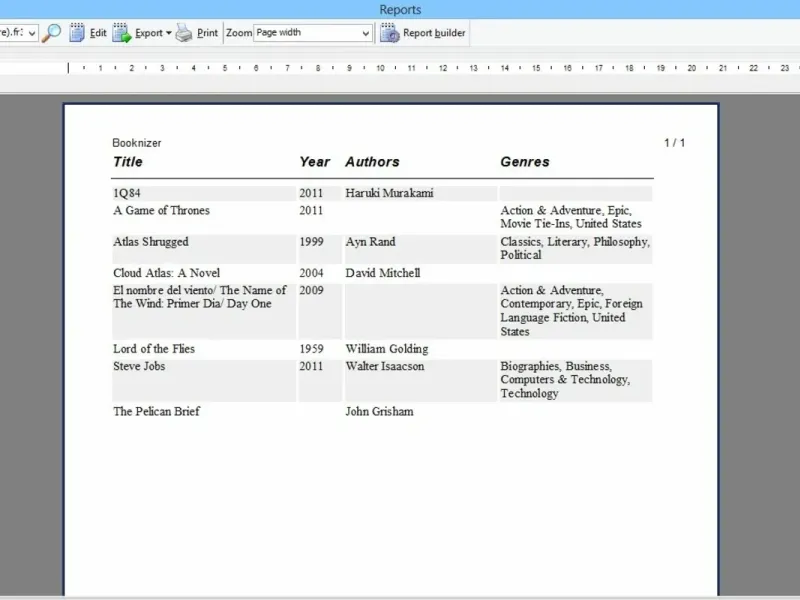Image resolution: width=800 pixels, height=600 pixels.
Task: Click year 1999 for Atlas Shrugged
Action: point(311,242)
